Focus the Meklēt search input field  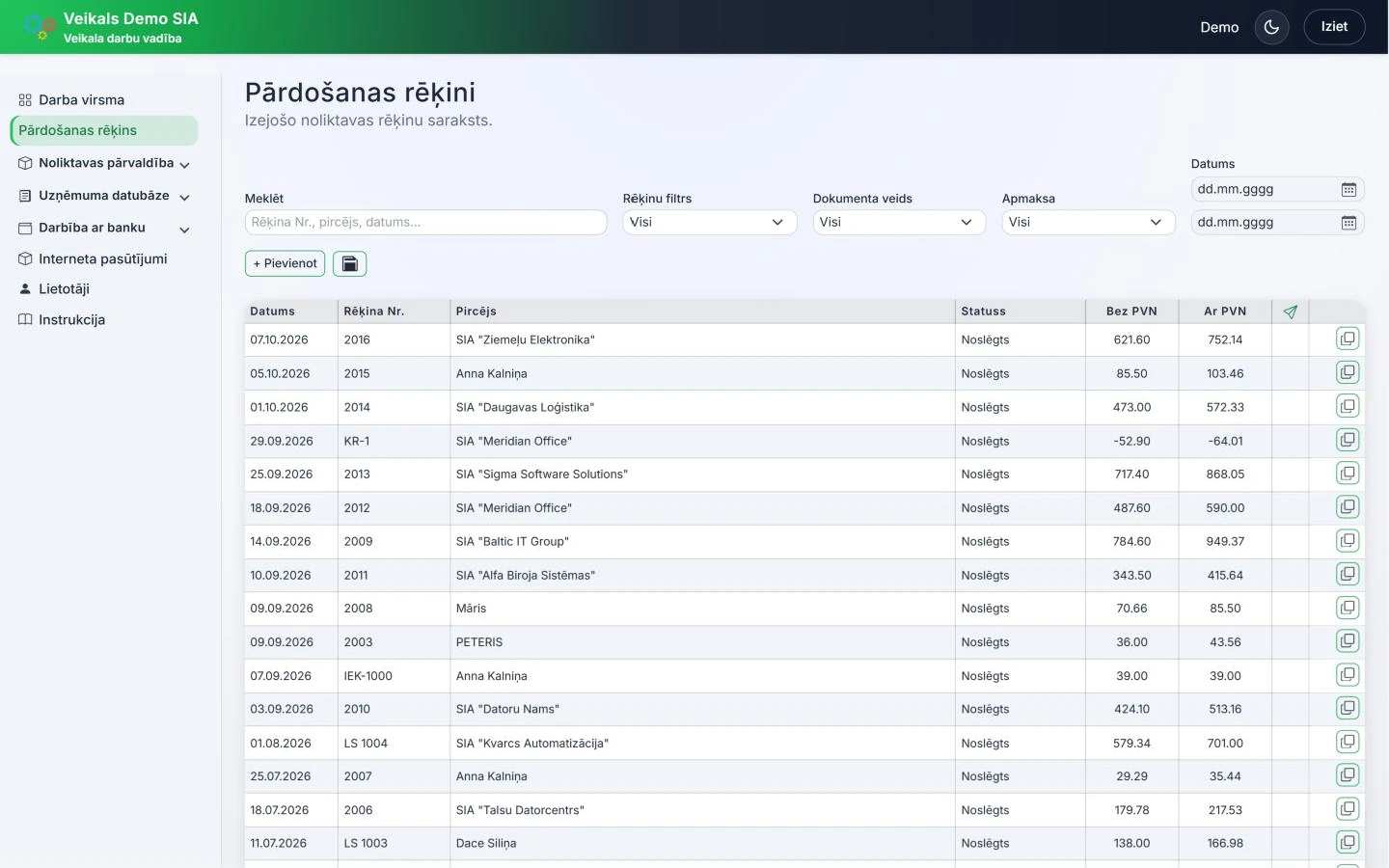coord(425,222)
